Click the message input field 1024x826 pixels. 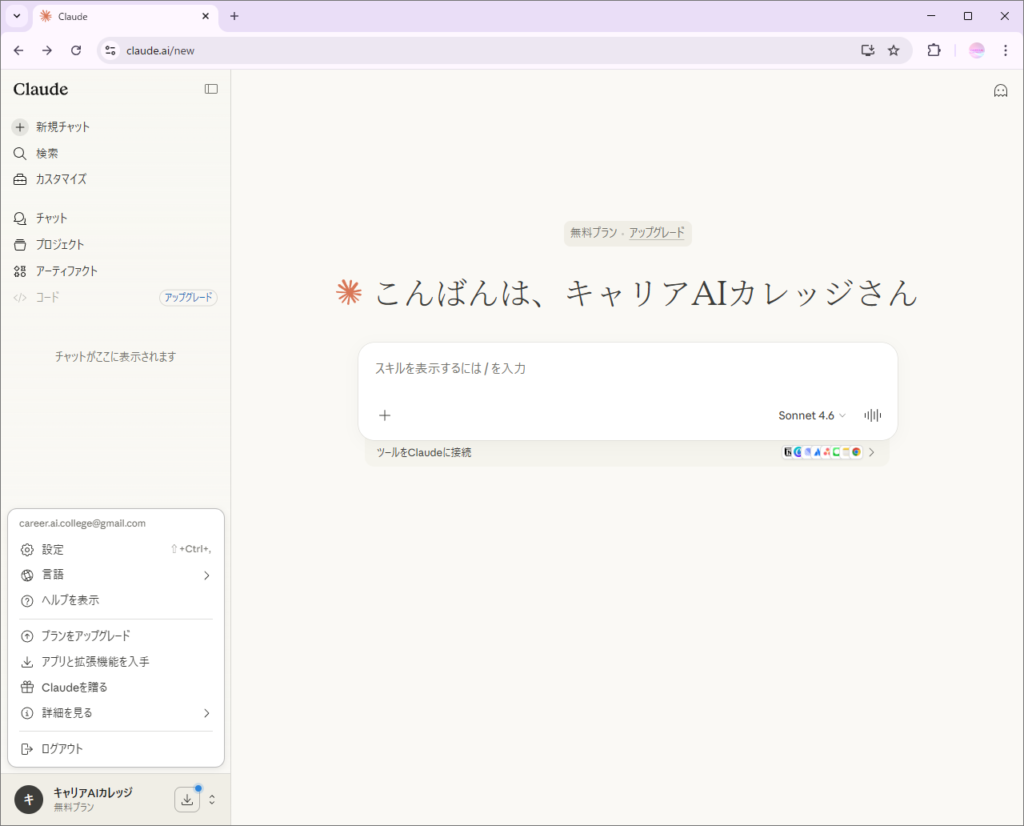[x=626, y=369]
